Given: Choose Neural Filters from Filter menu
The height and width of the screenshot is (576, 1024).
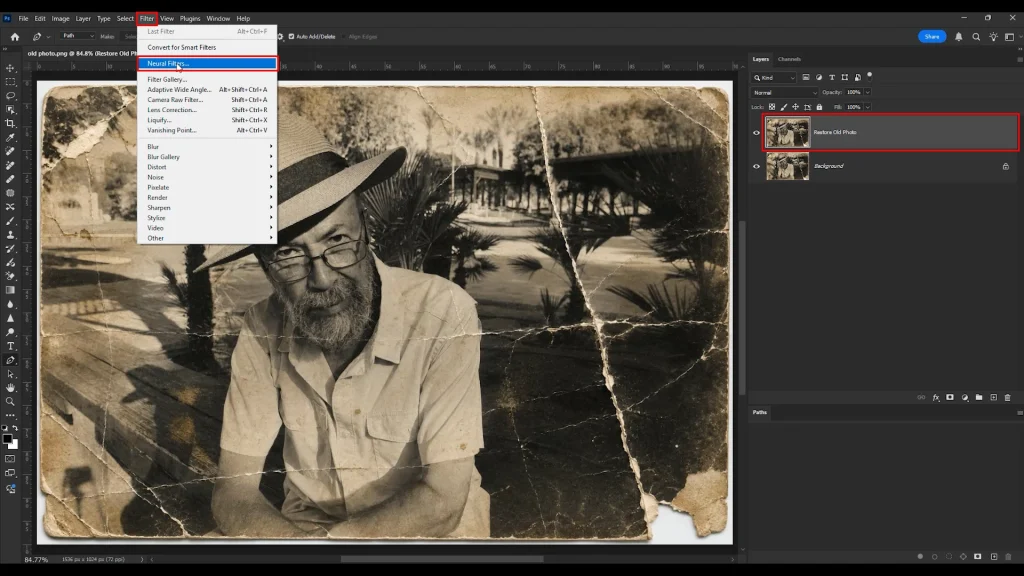Looking at the screenshot, I should coord(207,63).
